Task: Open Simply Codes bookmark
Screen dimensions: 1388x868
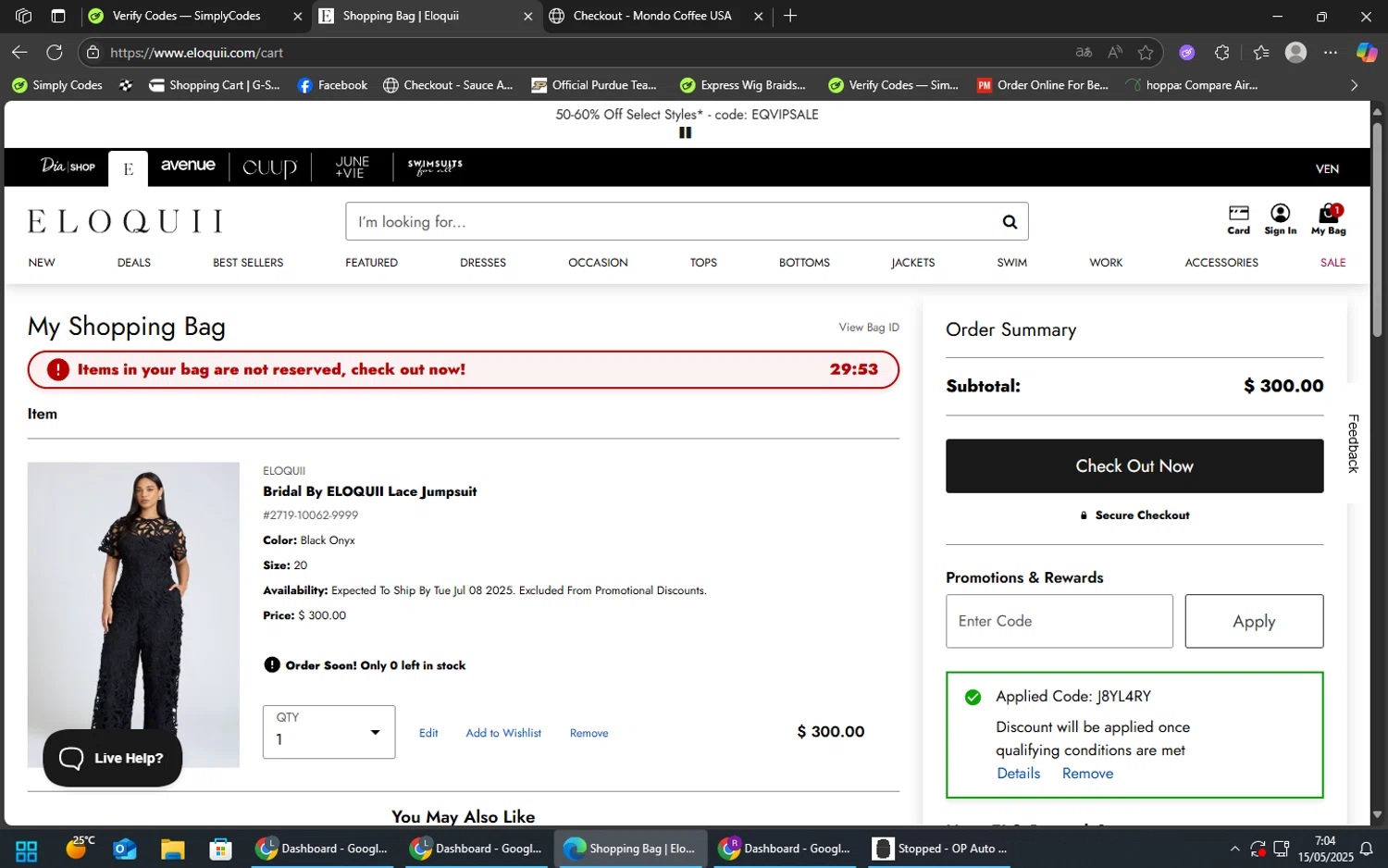Action: click(57, 85)
